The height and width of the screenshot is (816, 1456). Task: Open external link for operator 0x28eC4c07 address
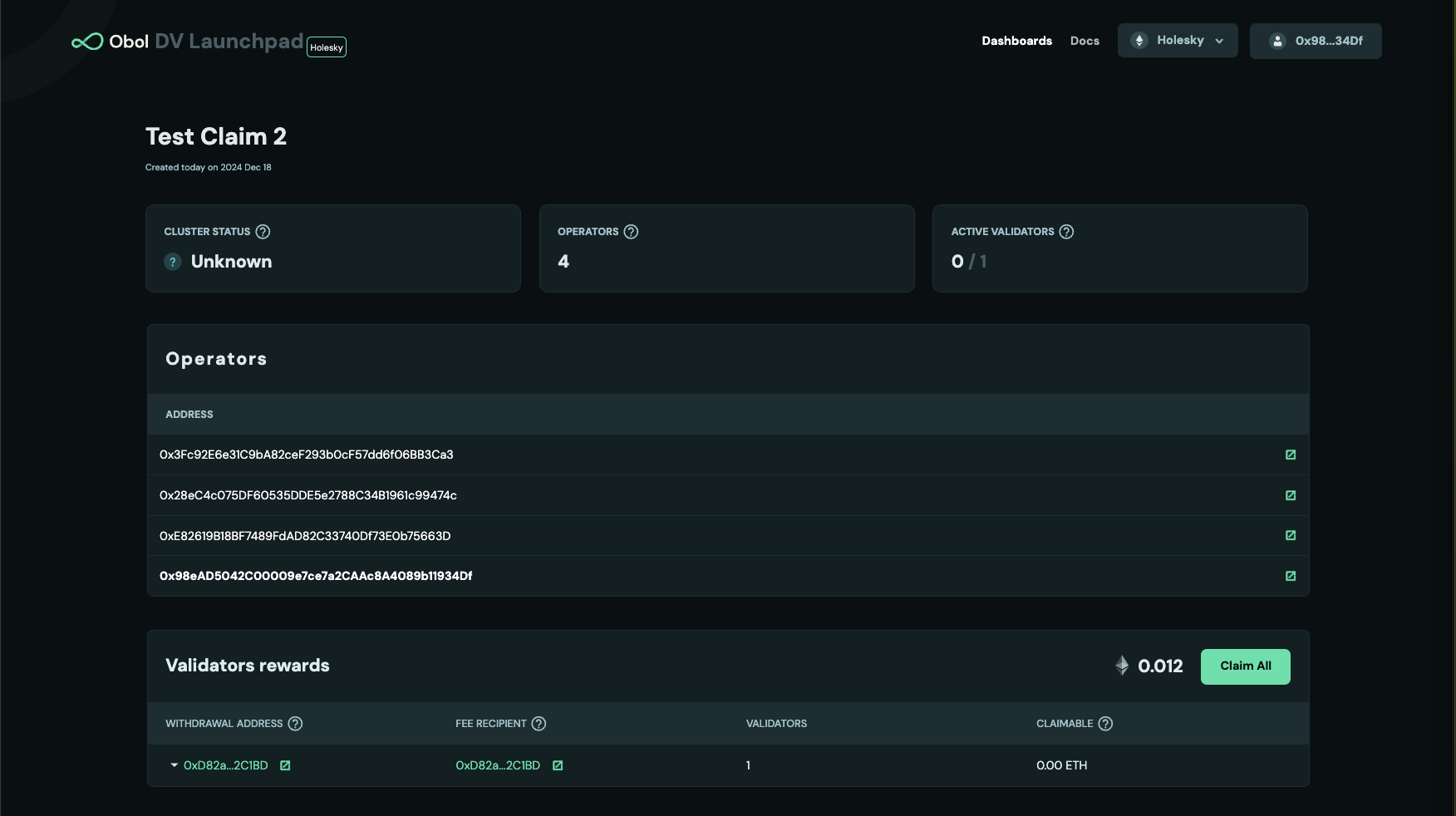[1291, 495]
